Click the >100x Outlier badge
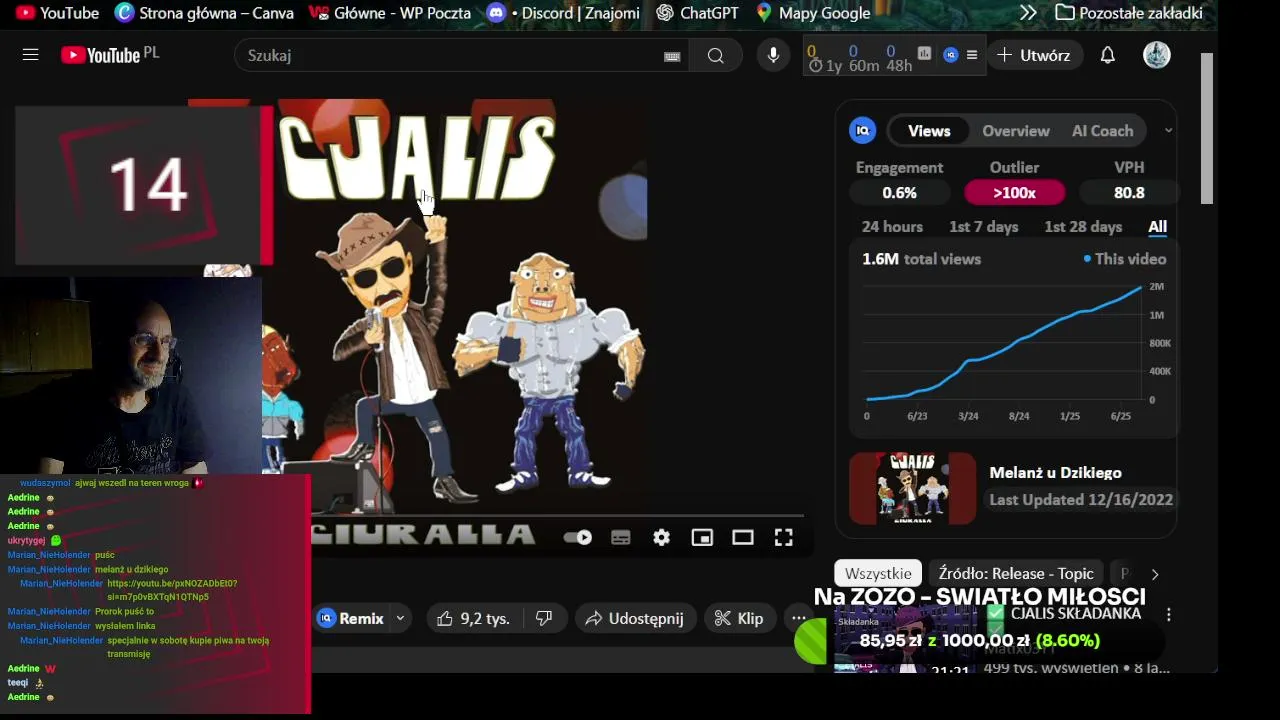This screenshot has width=1280, height=720. [x=1014, y=193]
